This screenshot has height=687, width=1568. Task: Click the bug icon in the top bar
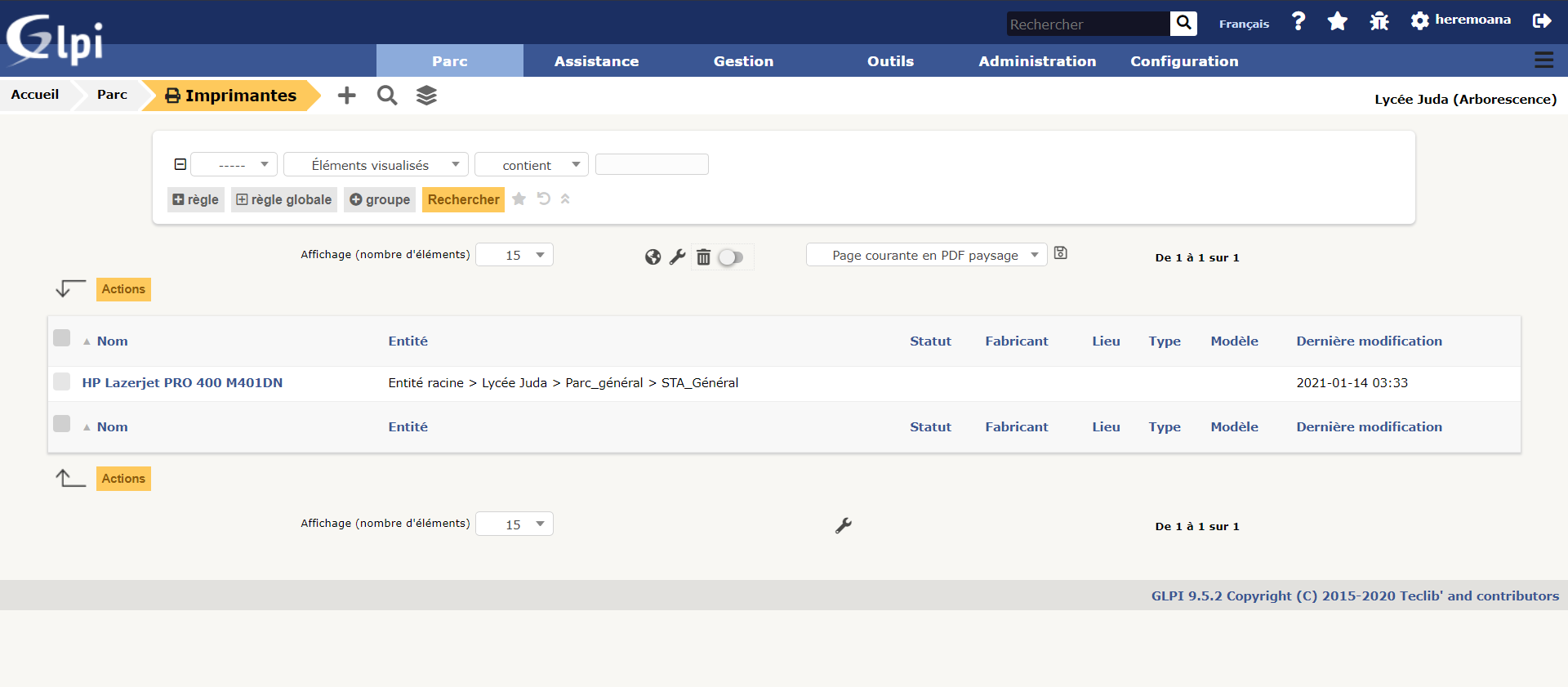(x=1379, y=21)
